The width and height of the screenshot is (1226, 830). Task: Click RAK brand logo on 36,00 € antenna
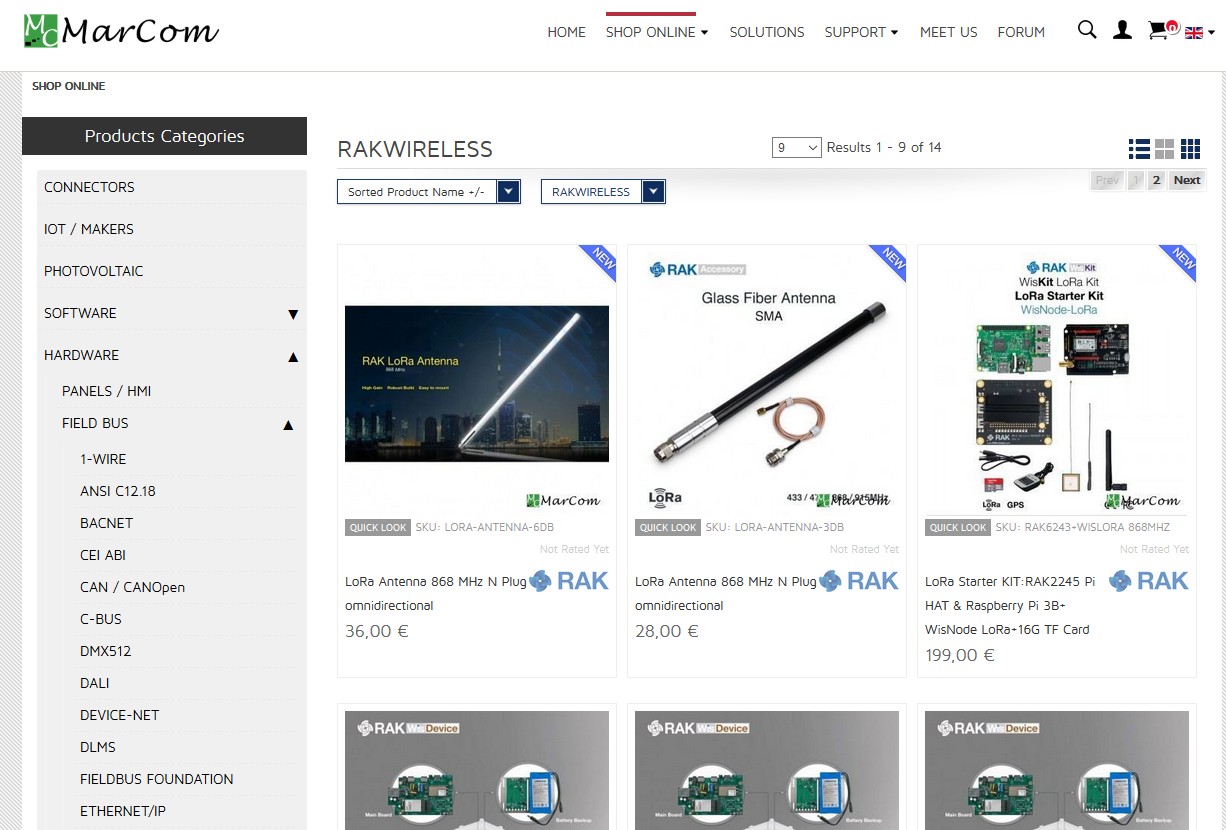coord(568,581)
